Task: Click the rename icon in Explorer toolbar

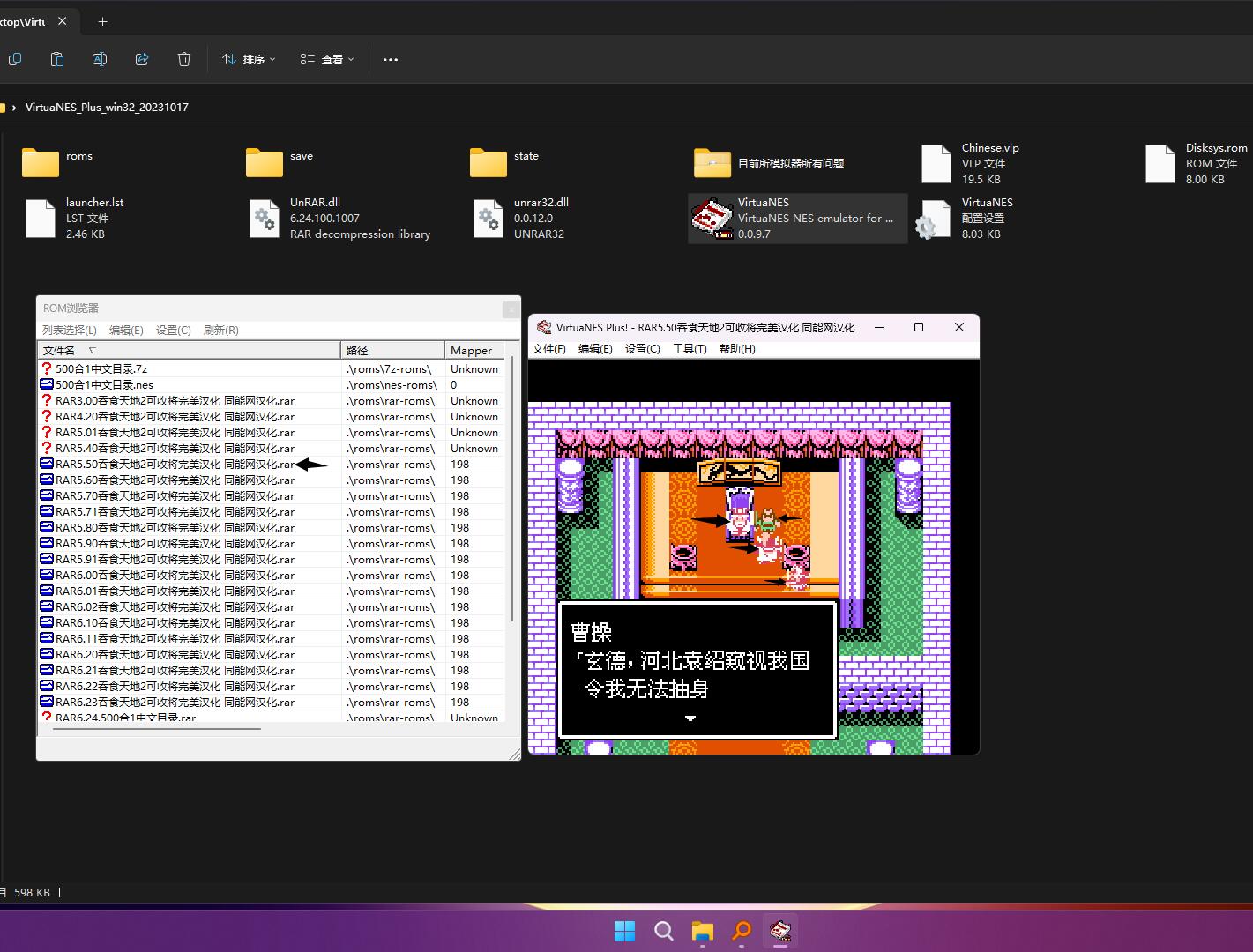Action: coord(100,59)
